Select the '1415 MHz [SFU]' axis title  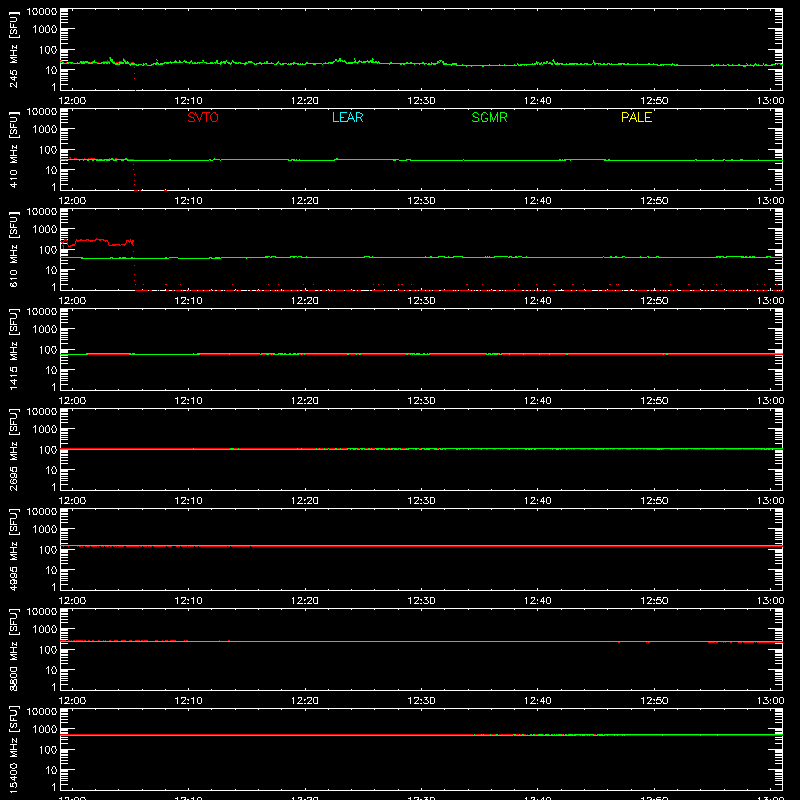click(14, 349)
